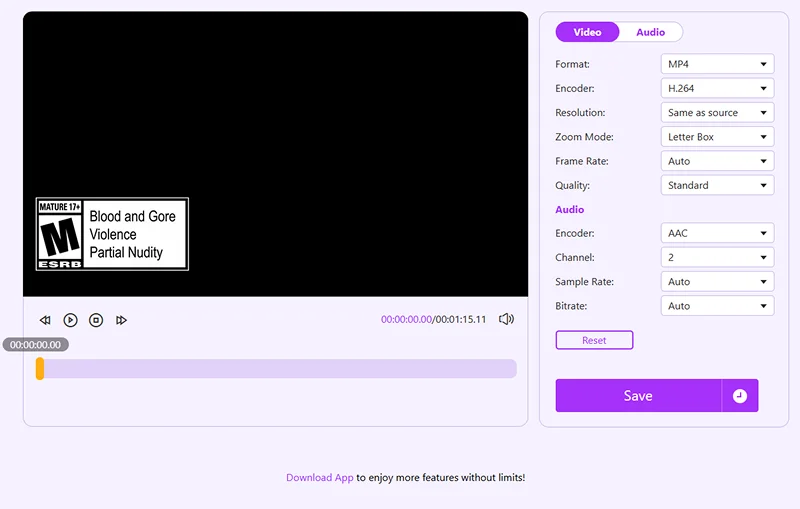Click the rewind playback icon
This screenshot has width=800, height=509.
pyautogui.click(x=45, y=320)
